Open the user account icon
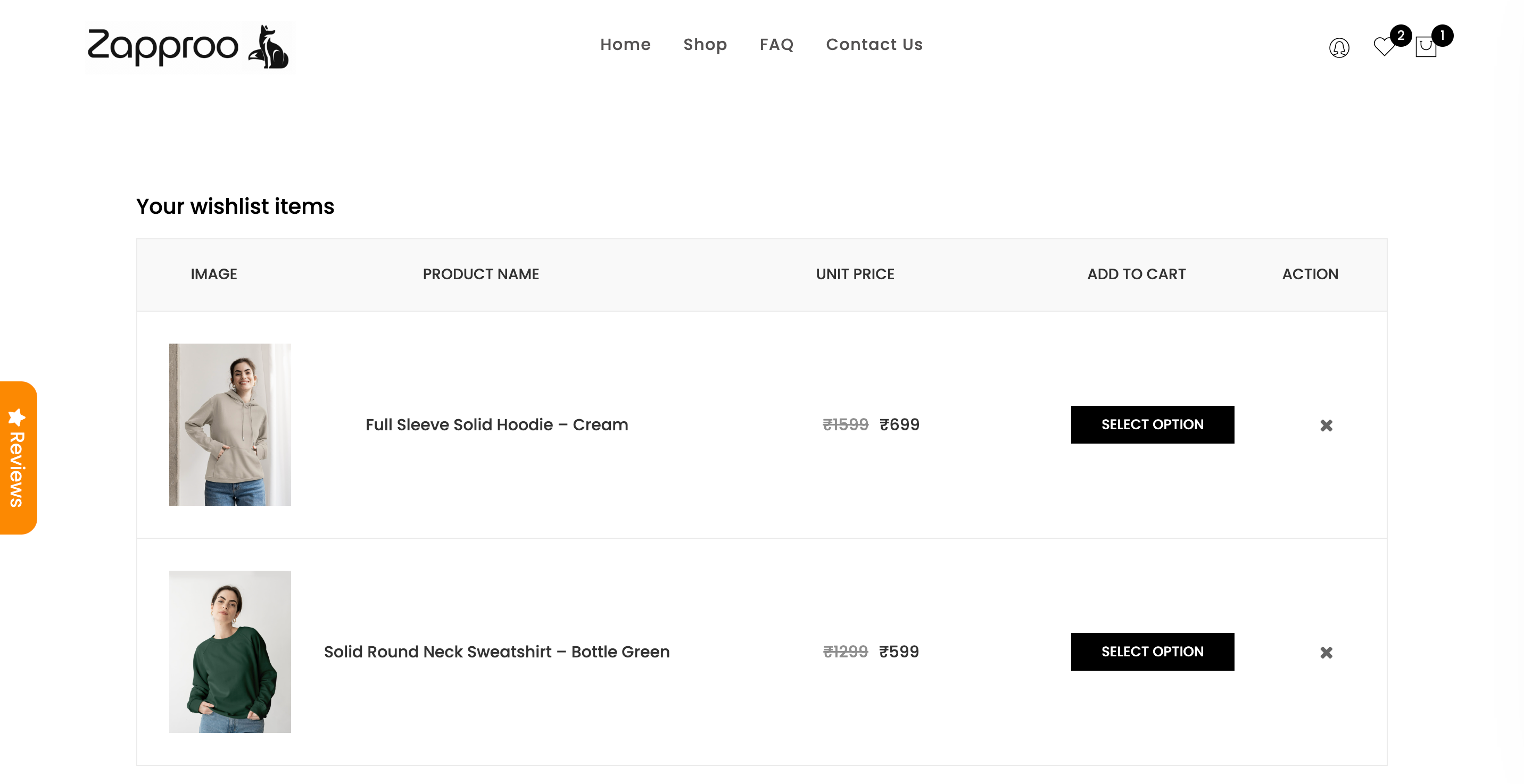Image resolution: width=1524 pixels, height=784 pixels. click(1339, 47)
